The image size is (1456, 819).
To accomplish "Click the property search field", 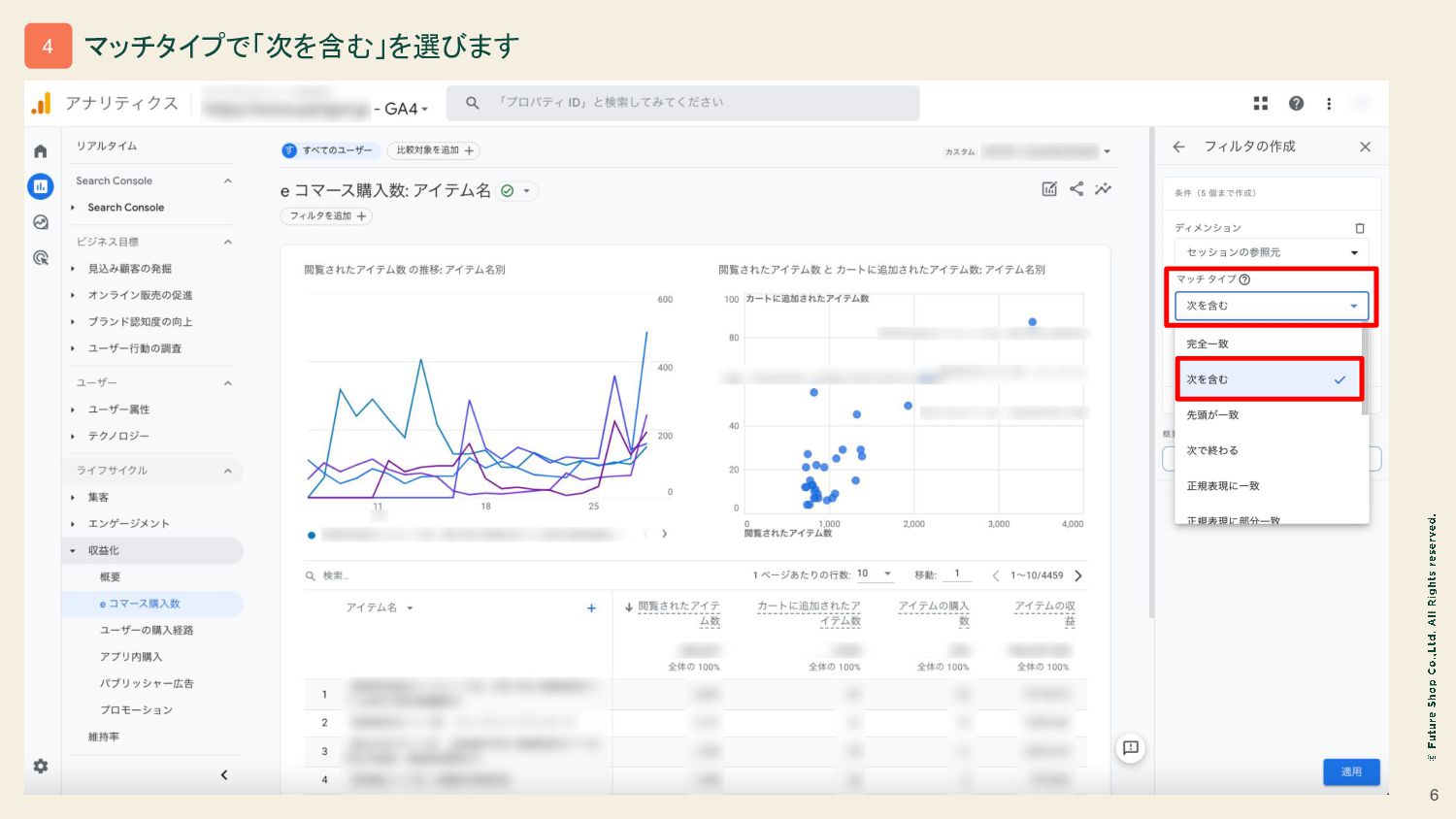I will [682, 103].
